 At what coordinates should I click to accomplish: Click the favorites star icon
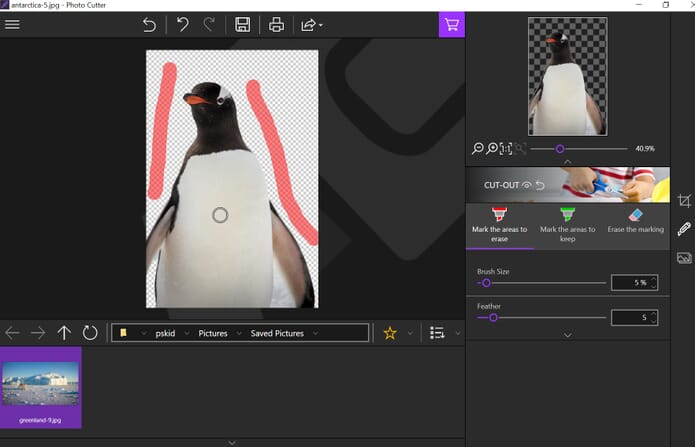(390, 333)
